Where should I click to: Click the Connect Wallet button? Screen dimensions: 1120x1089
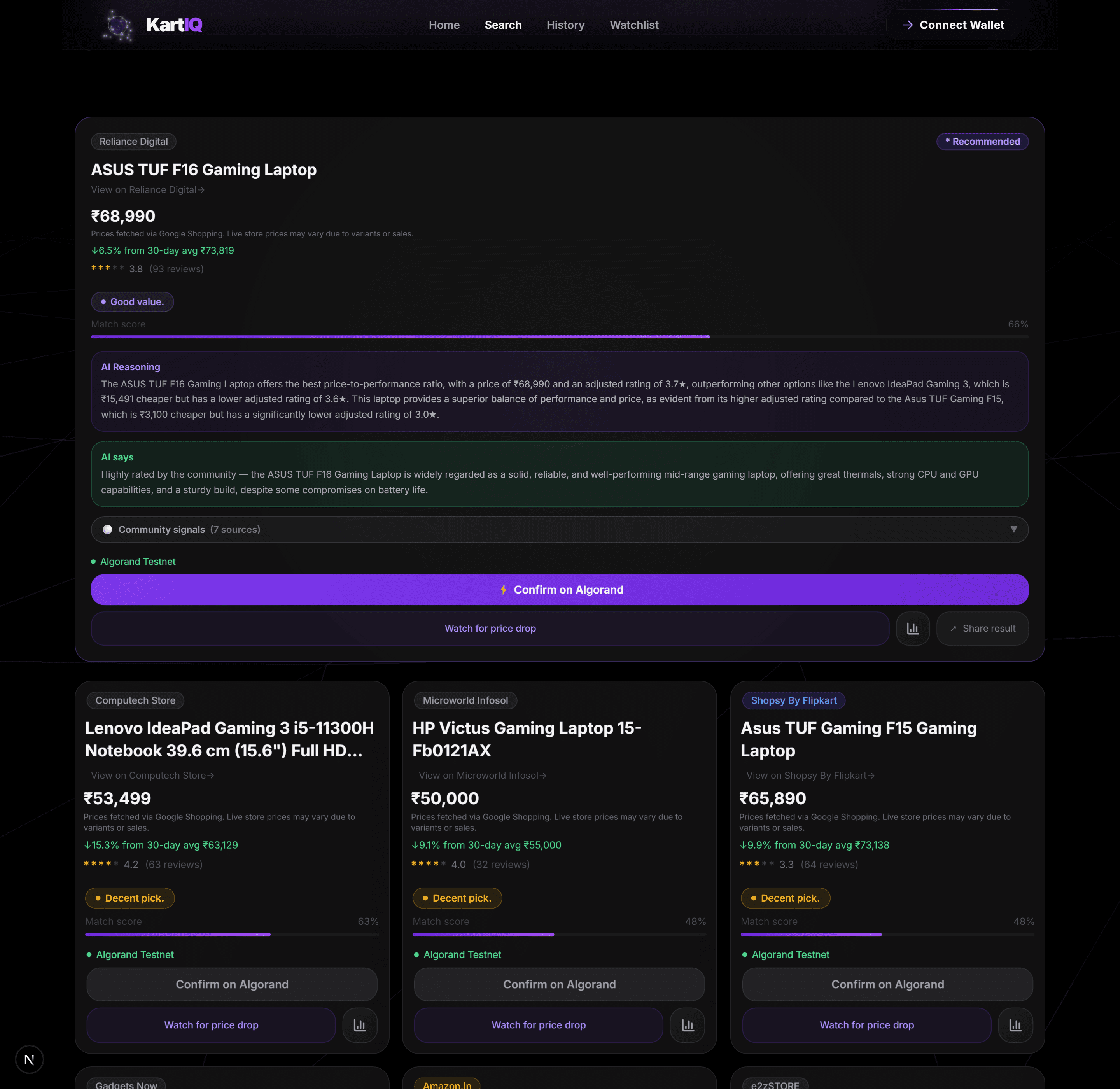953,25
